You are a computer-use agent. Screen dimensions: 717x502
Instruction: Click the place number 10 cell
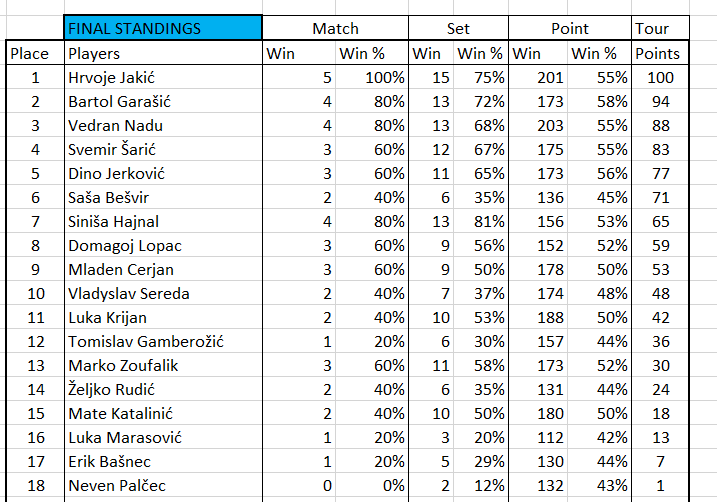click(36, 293)
